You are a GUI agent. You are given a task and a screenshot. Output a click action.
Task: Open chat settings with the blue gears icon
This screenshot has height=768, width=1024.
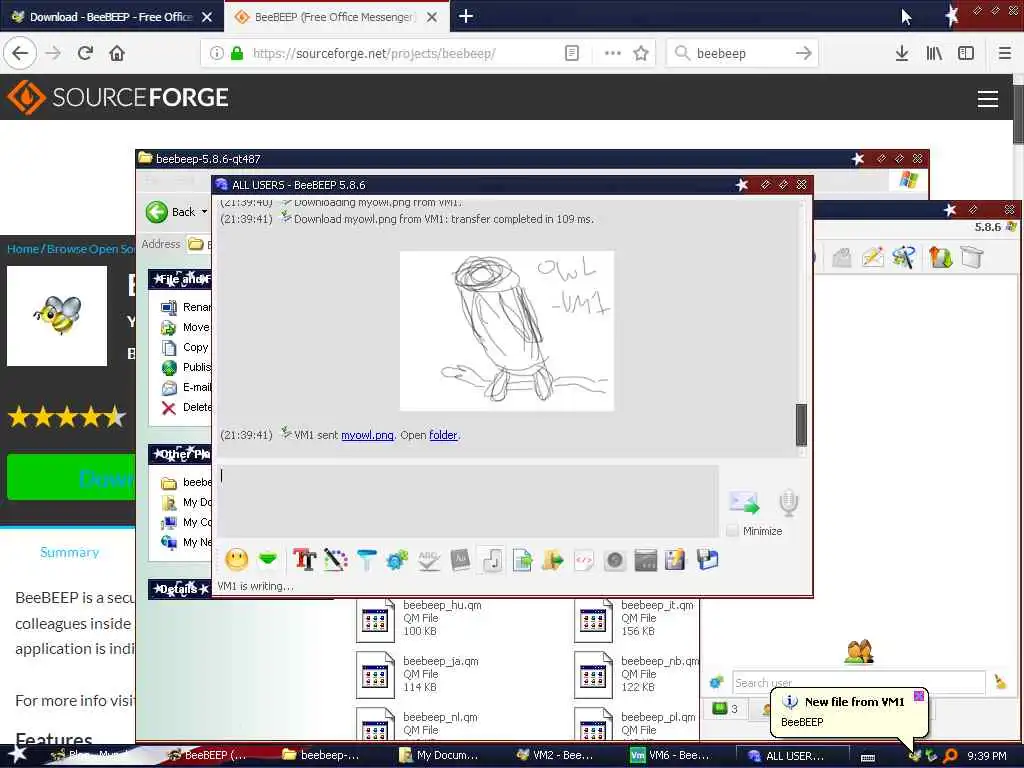click(397, 560)
